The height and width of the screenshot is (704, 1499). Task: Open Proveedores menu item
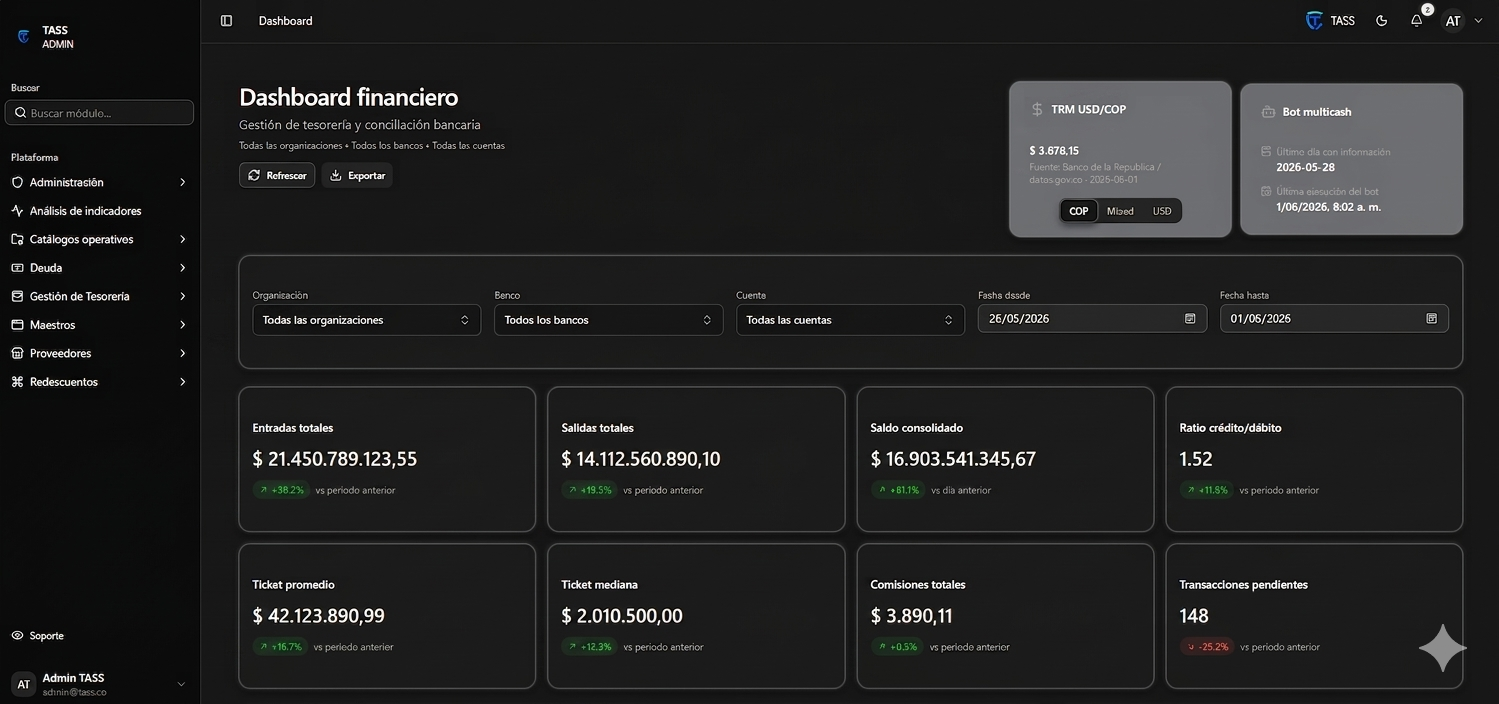pyautogui.click(x=99, y=354)
